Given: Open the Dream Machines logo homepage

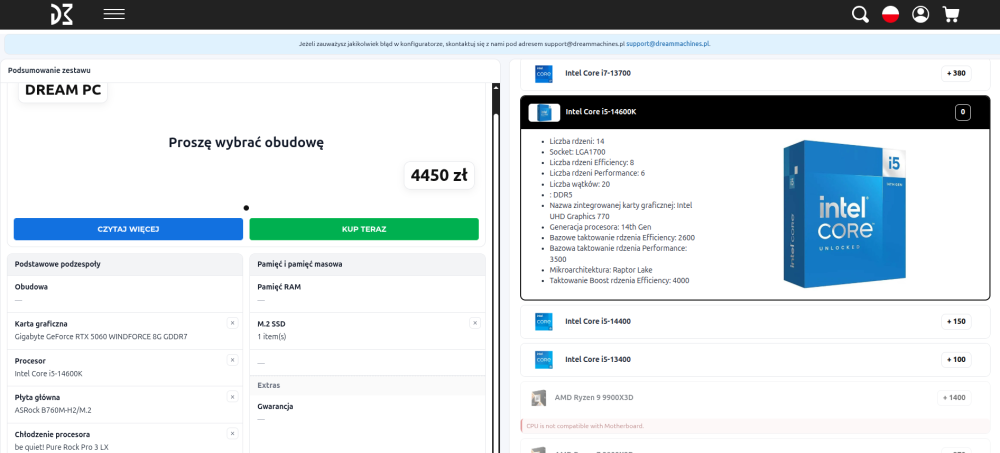Looking at the screenshot, I should (62, 14).
